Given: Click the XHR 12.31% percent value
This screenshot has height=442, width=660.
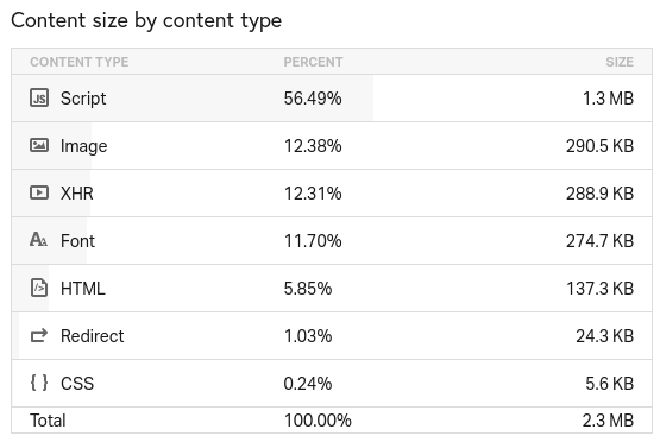Looking at the screenshot, I should [312, 193].
